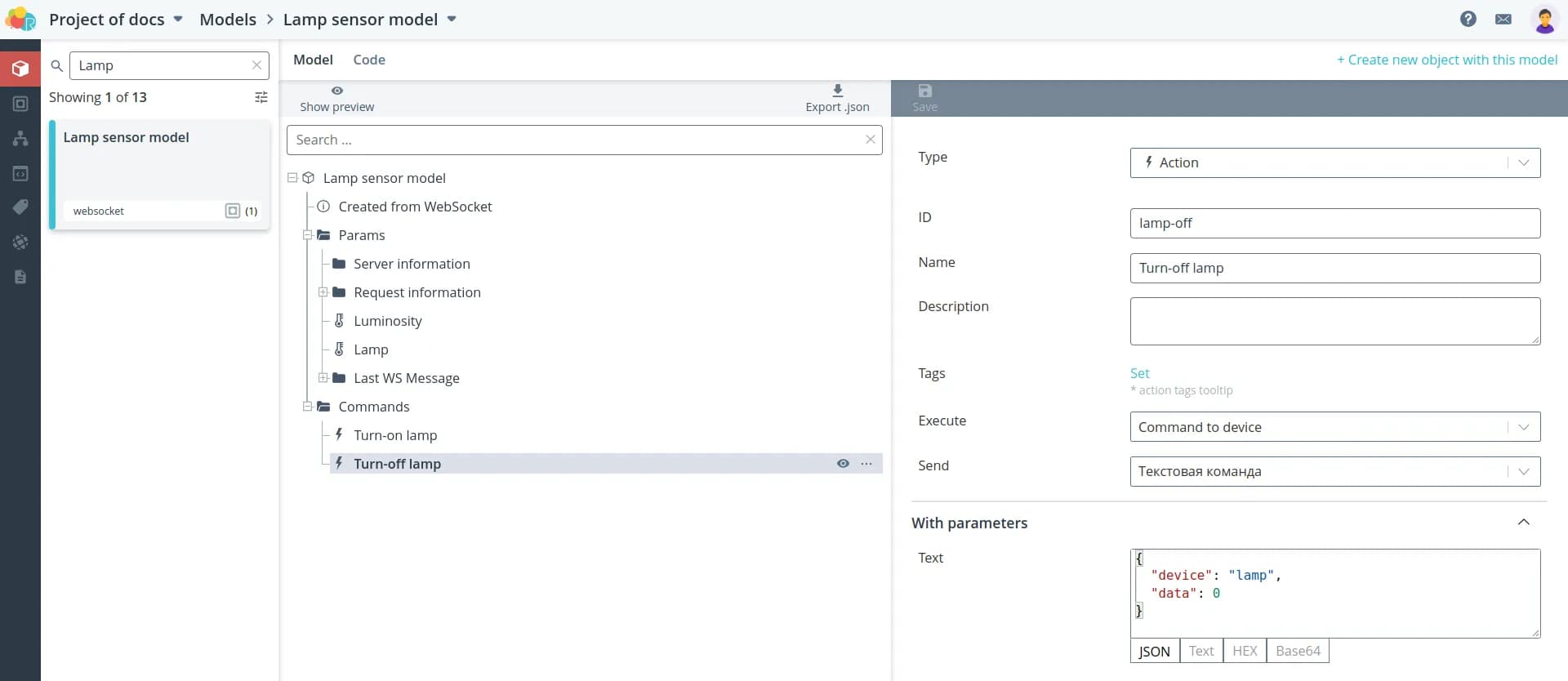Toggle visibility eye on Turn-off lamp
The image size is (1568, 681).
pyautogui.click(x=843, y=464)
